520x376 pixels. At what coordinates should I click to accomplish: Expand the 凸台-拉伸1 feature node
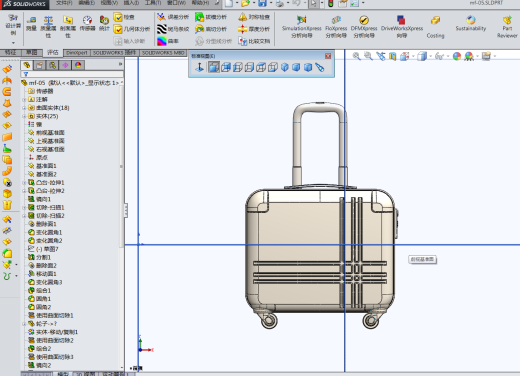point(24,183)
